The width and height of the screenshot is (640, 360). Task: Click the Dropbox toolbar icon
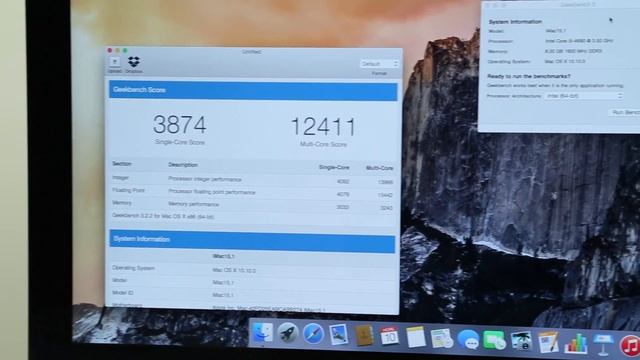coord(134,64)
